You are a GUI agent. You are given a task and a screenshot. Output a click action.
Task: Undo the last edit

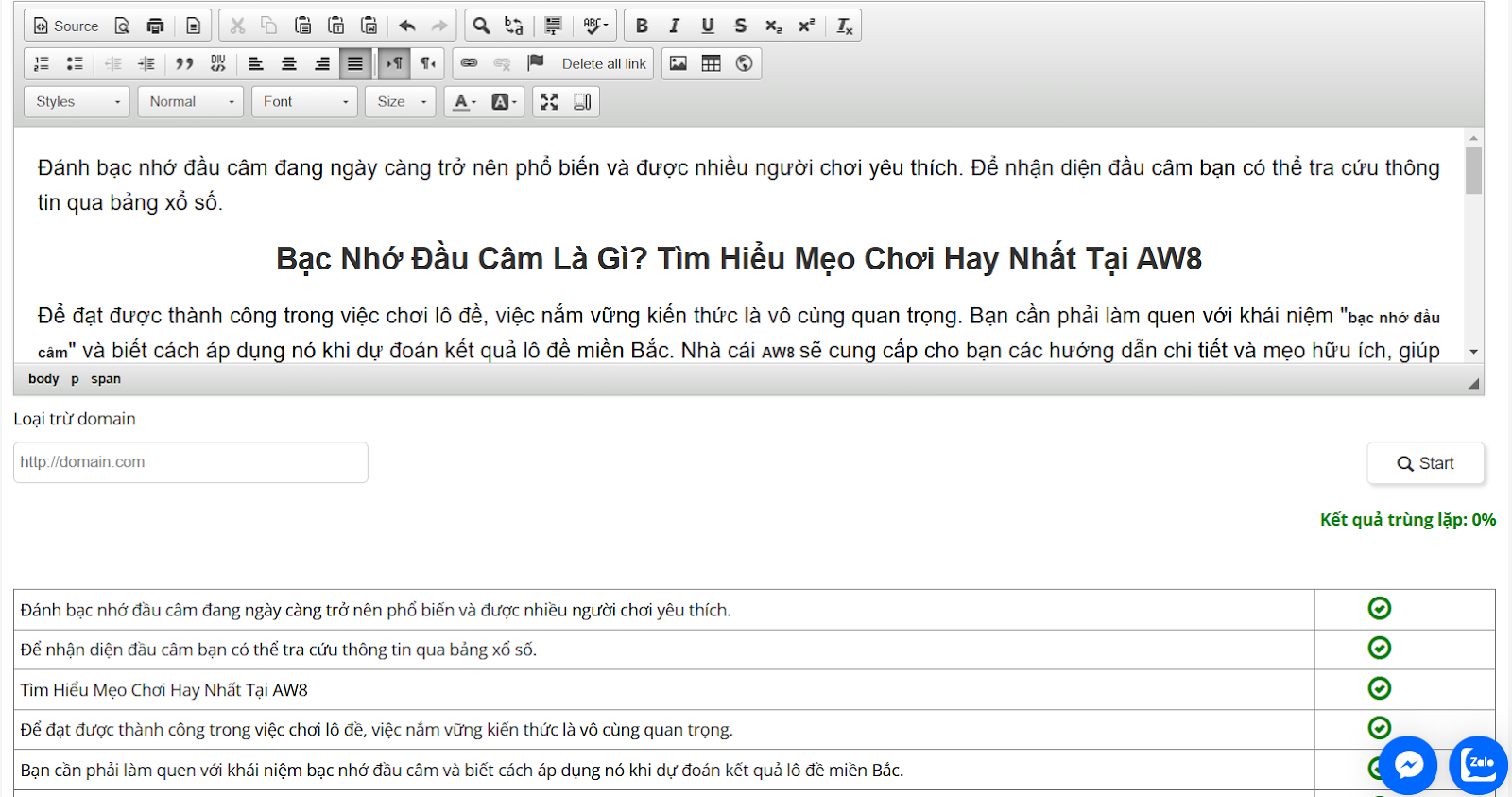click(x=407, y=26)
